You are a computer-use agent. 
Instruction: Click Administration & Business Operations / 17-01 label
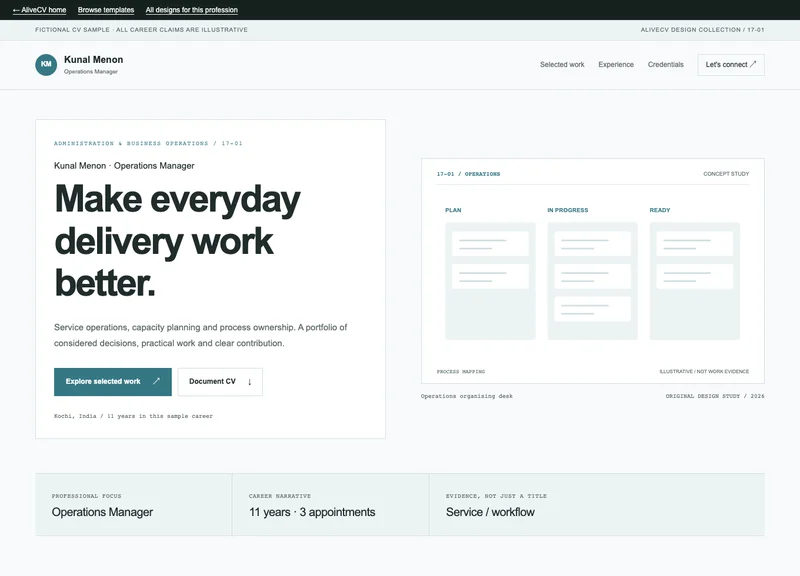click(148, 143)
